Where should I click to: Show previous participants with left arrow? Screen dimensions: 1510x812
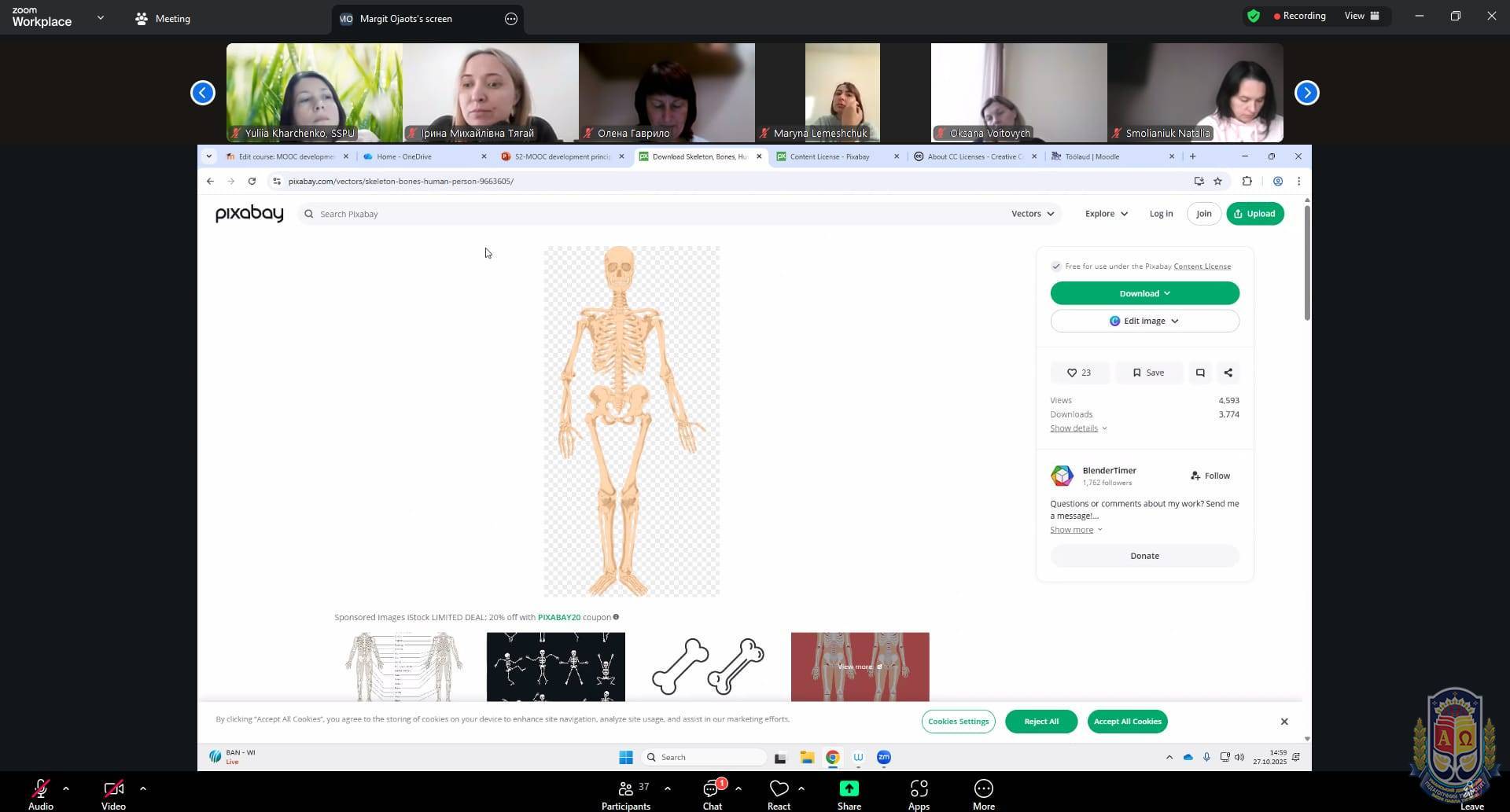203,93
